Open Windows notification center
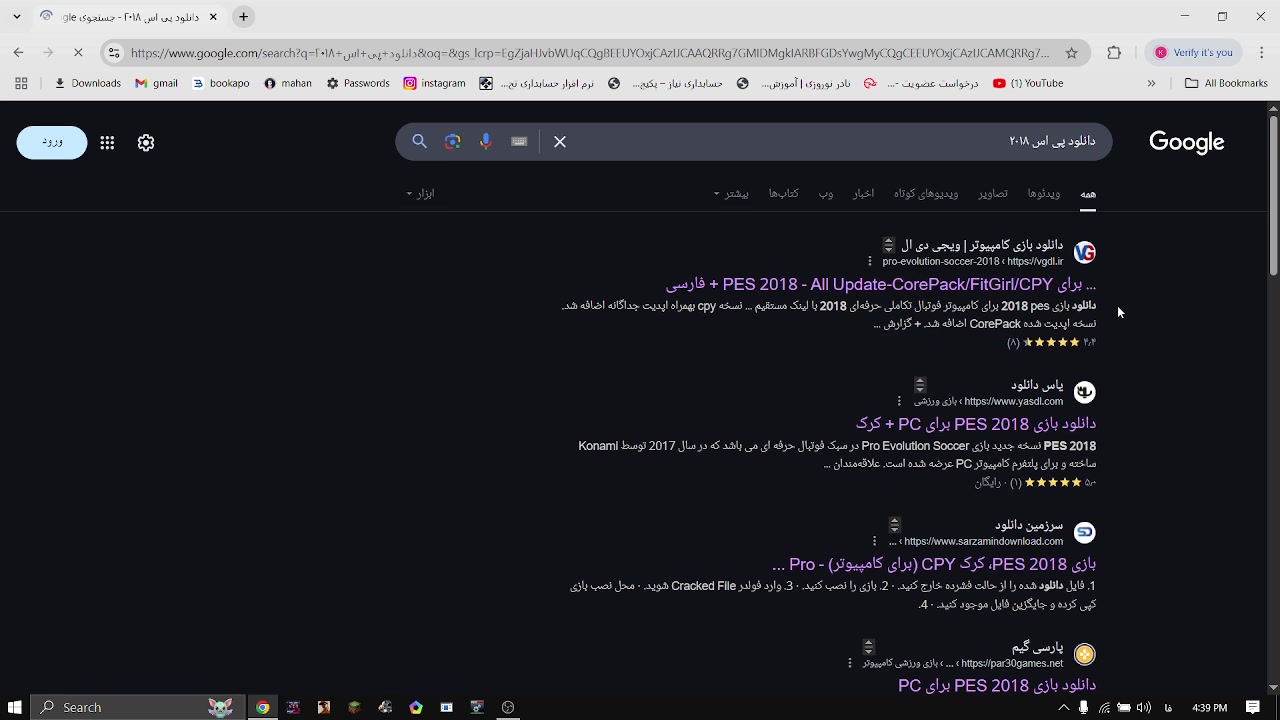This screenshot has width=1280, height=720. point(1253,707)
